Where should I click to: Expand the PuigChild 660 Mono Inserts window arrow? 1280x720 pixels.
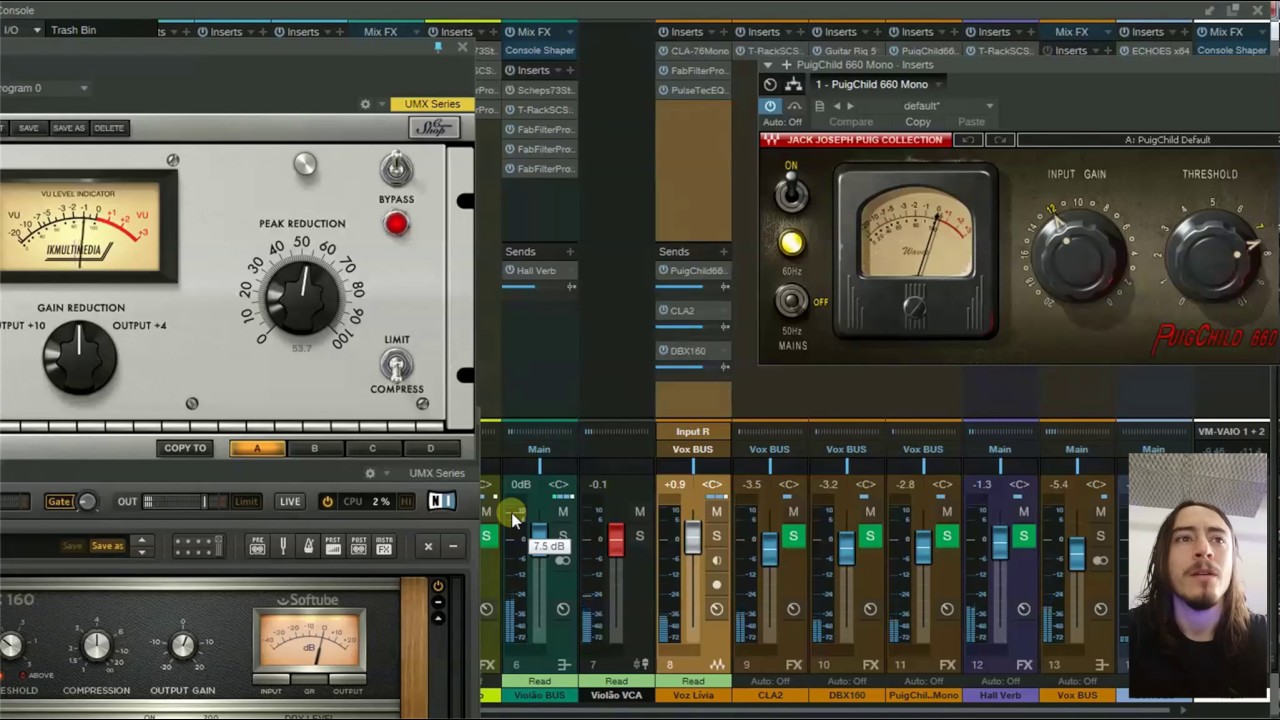pyautogui.click(x=769, y=65)
